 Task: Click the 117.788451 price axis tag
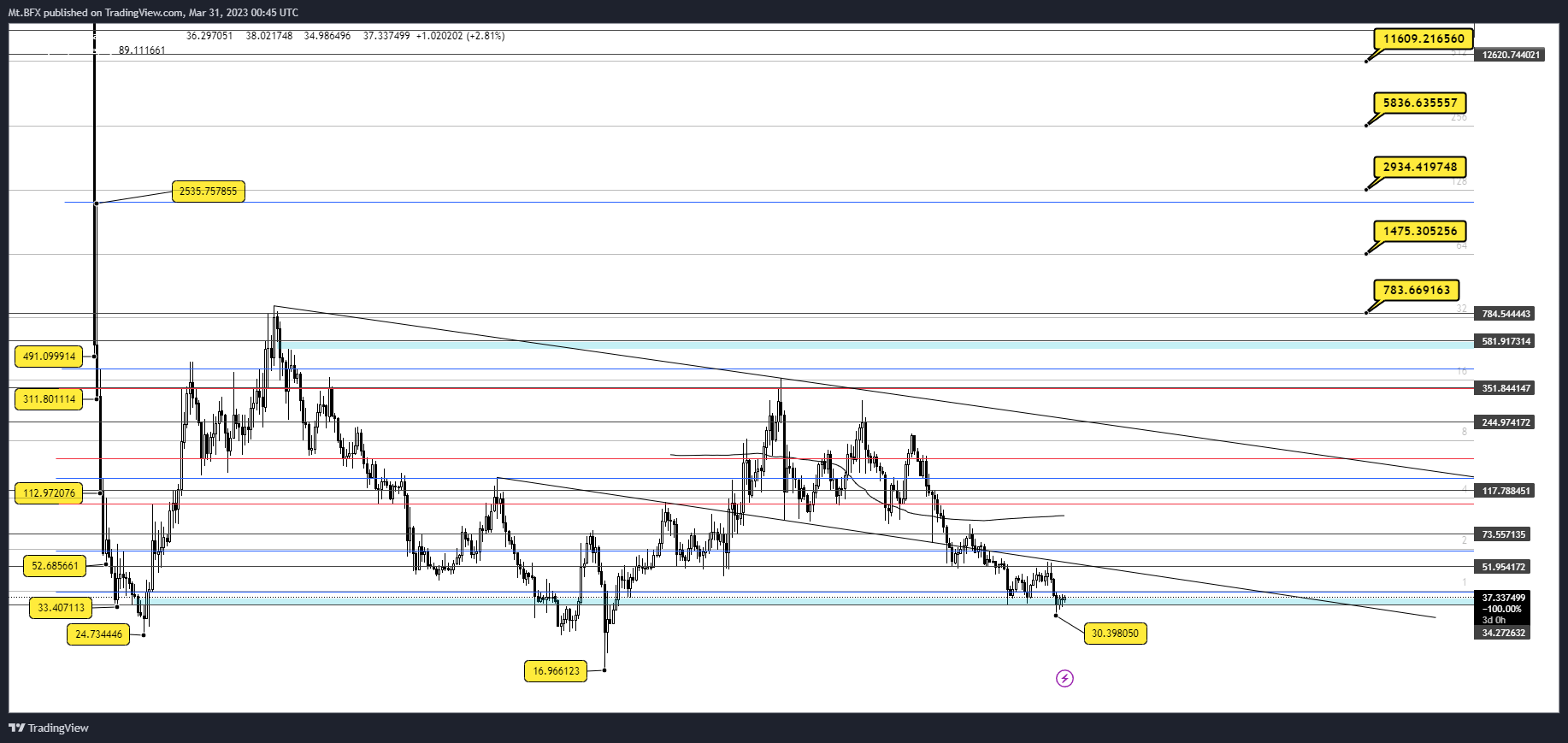(1505, 491)
